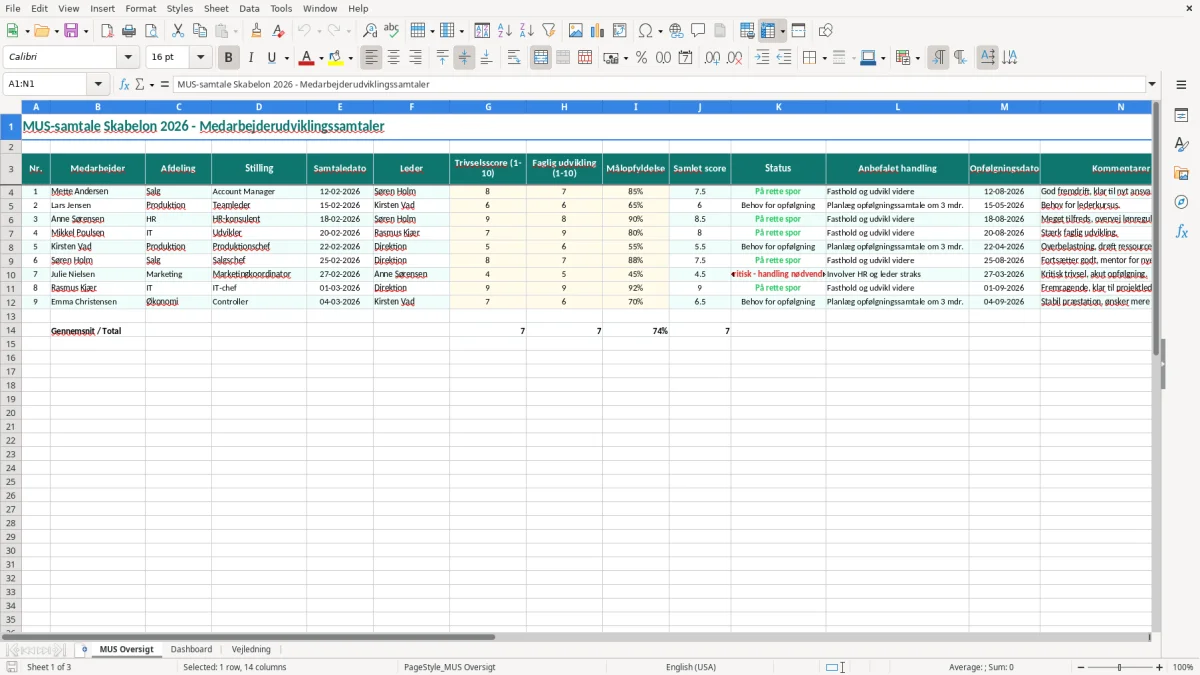Screen dimensions: 1200x675
Task: Click the Increase Indent icon
Action: 762,58
